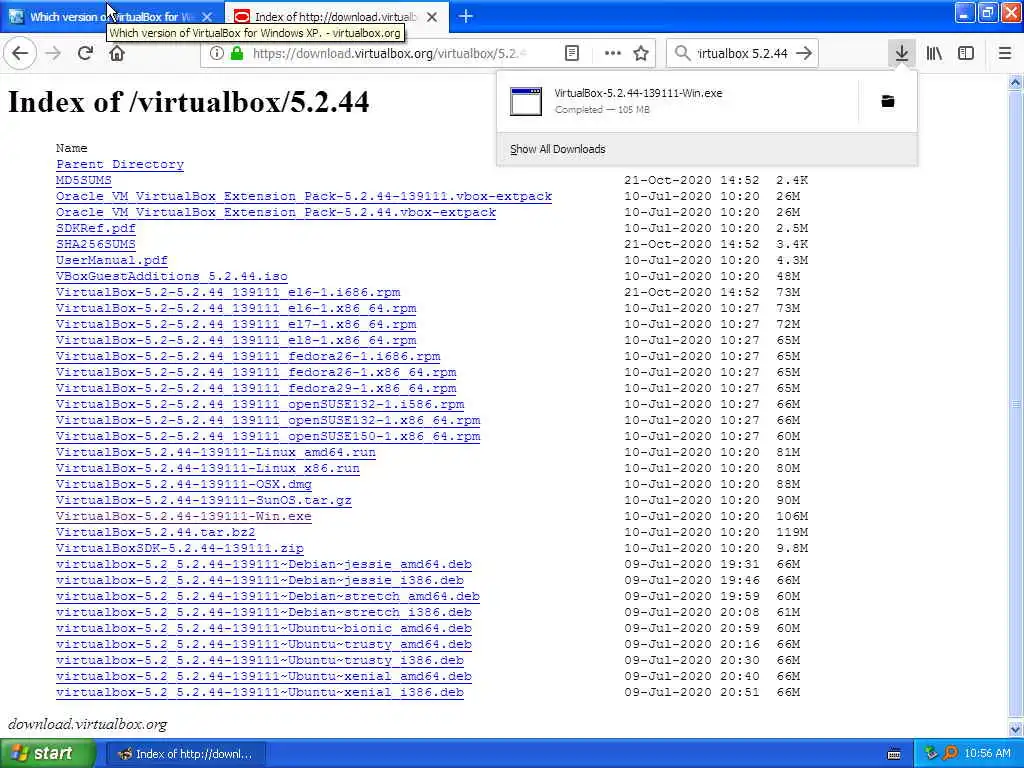The height and width of the screenshot is (768, 1024).
Task: Click the Debian~stretch_i386.deb link
Action: 264,613
